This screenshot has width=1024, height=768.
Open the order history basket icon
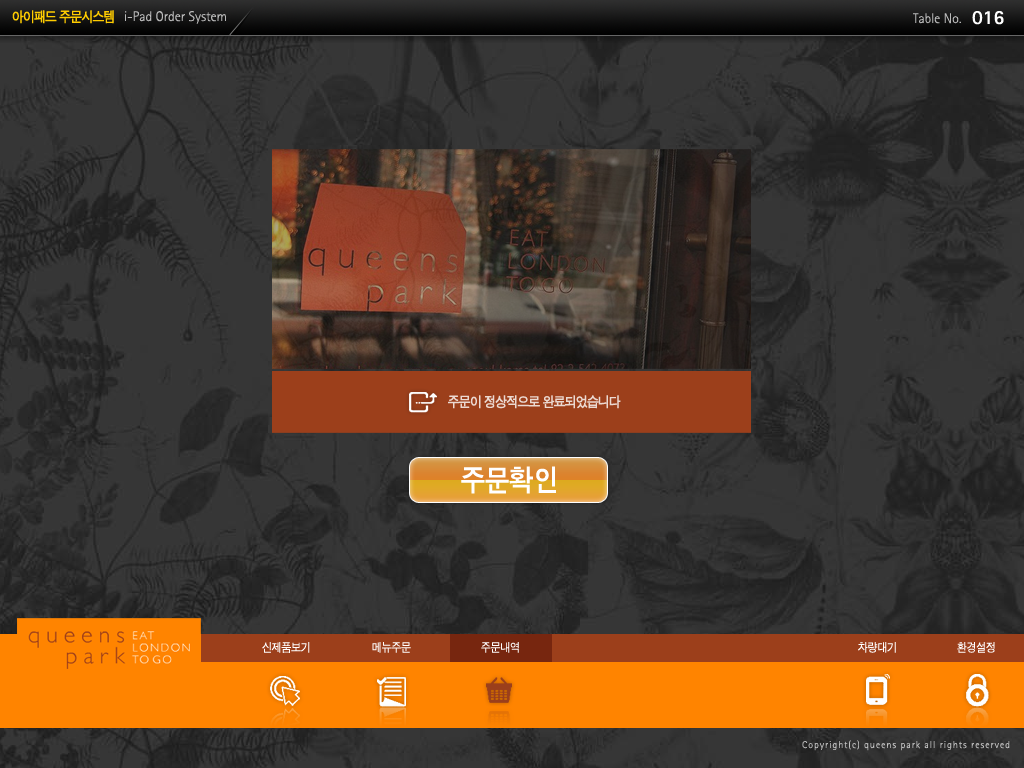[x=499, y=691]
